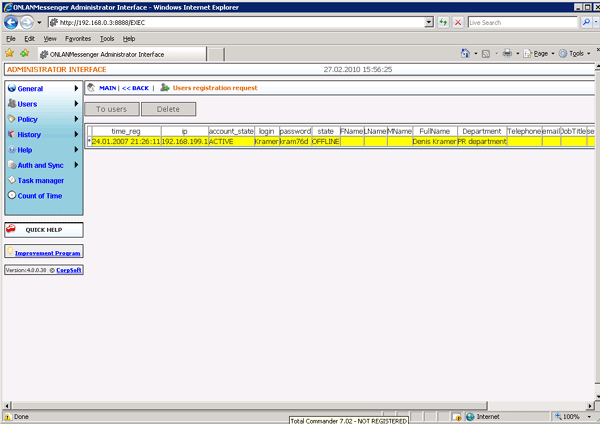
Task: Select the Denis Kramer FullName cell
Action: tap(435, 142)
